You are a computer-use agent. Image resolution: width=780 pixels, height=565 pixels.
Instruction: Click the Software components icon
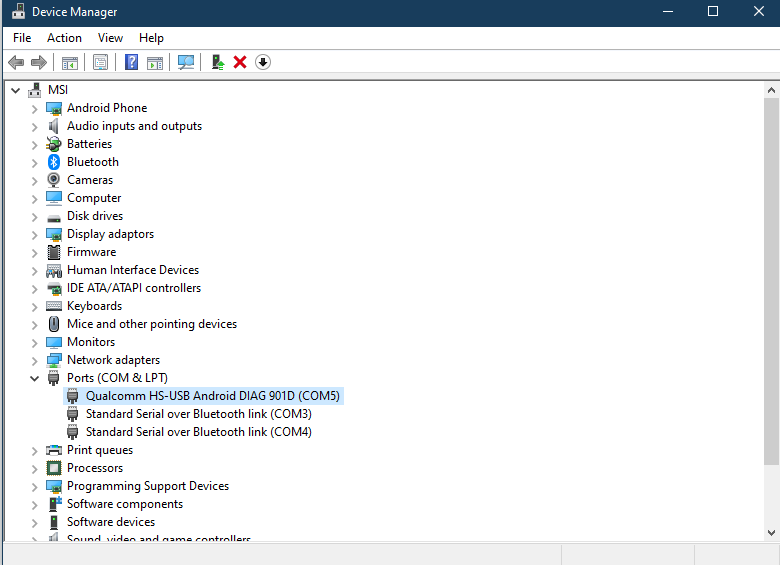[x=55, y=504]
